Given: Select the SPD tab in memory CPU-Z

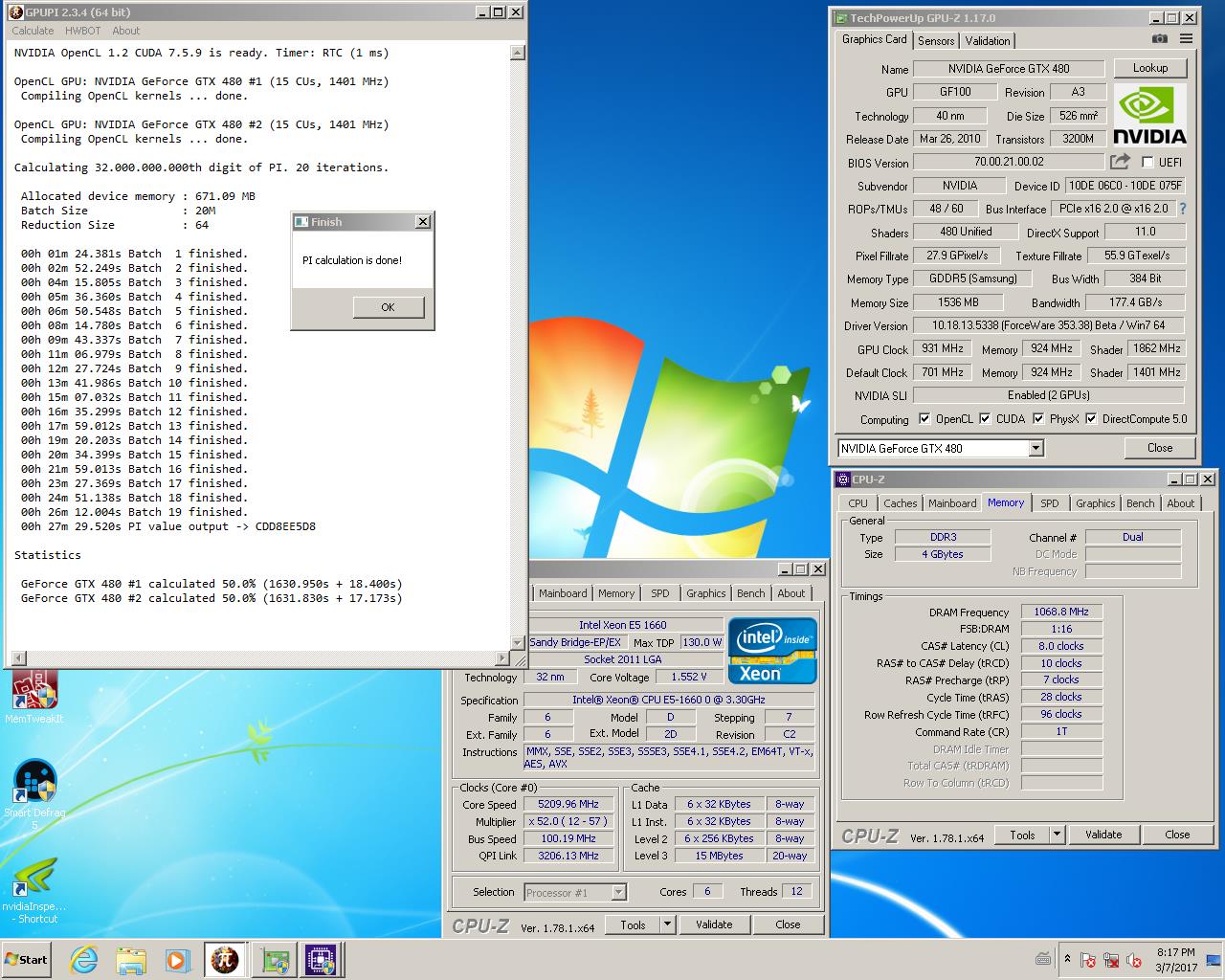Looking at the screenshot, I should (1050, 503).
